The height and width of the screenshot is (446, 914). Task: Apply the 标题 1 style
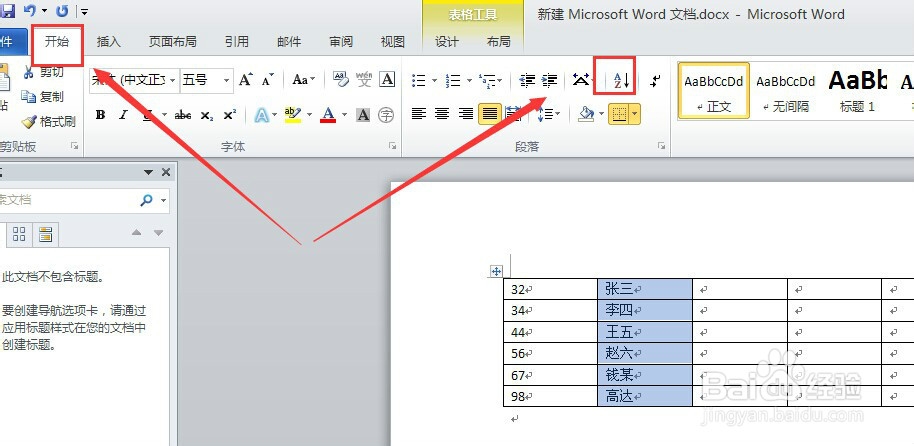(857, 91)
